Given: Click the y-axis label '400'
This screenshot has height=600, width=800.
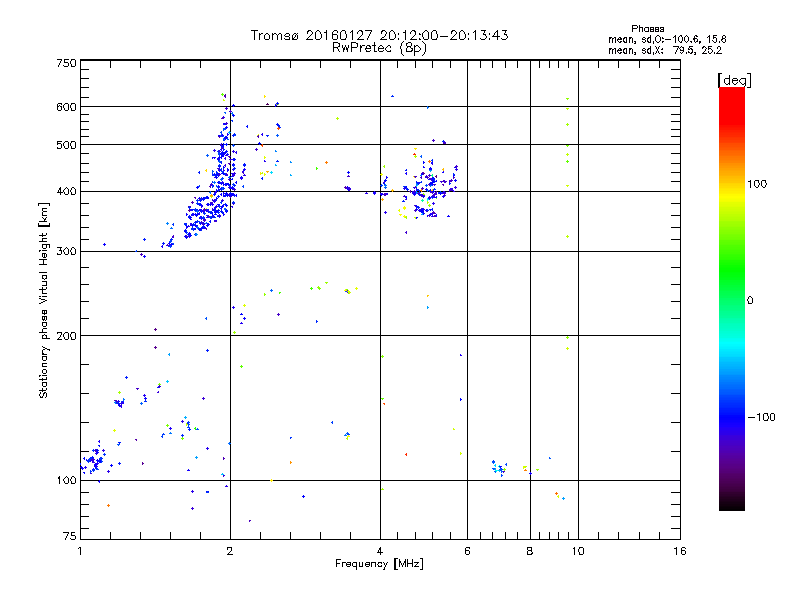Looking at the screenshot, I should pyautogui.click(x=67, y=192).
